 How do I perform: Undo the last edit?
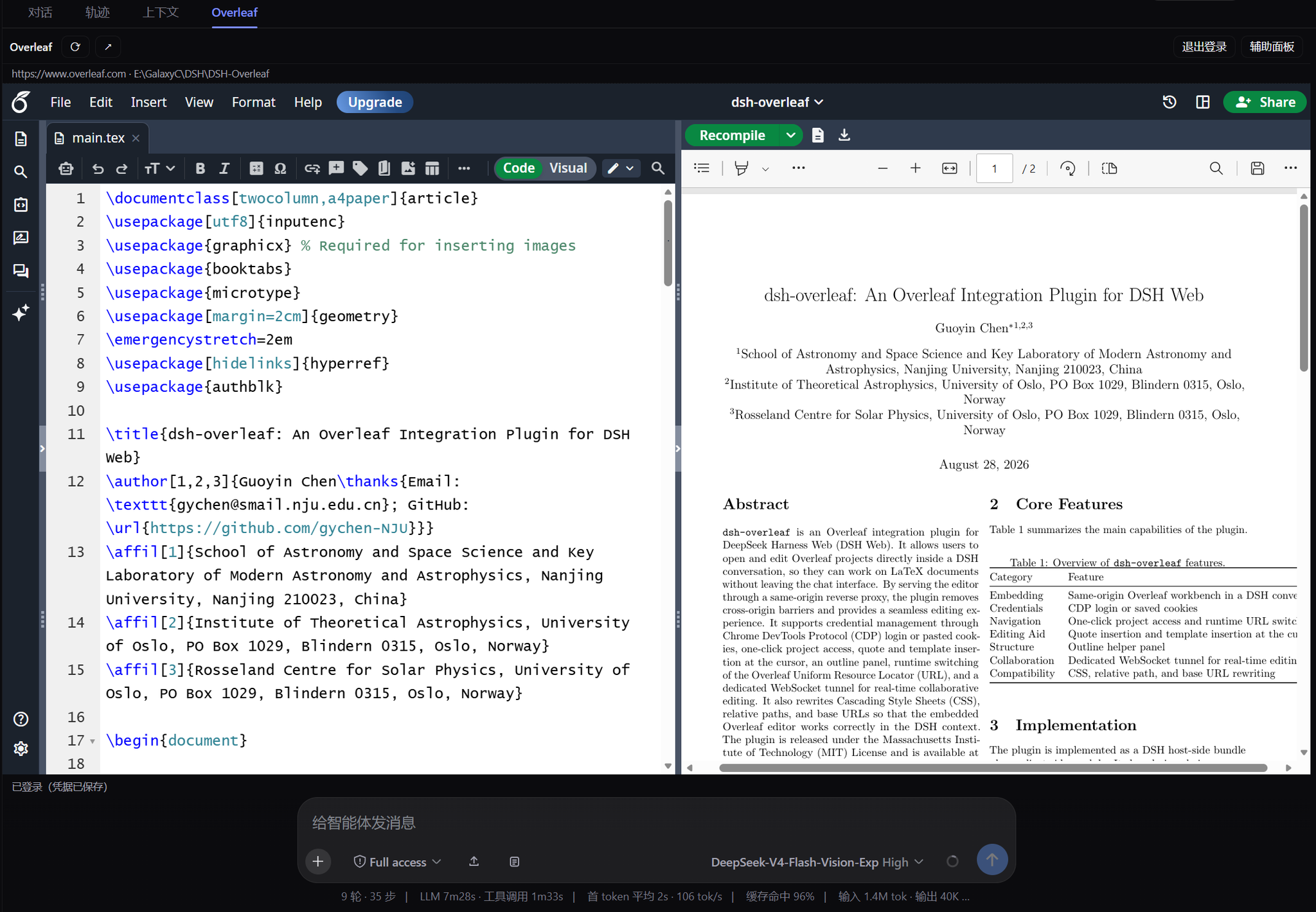coord(98,168)
